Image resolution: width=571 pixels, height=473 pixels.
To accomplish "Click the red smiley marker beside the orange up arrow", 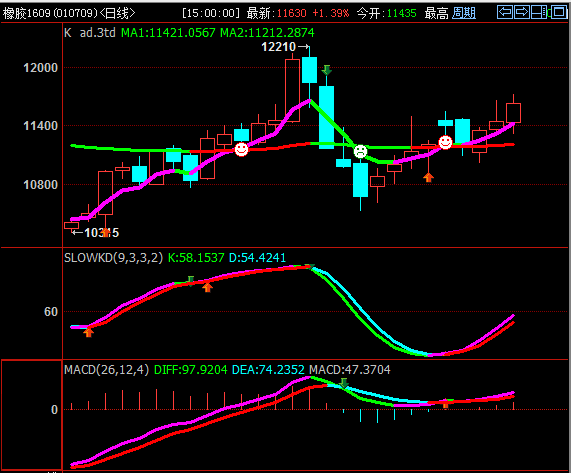I will pyautogui.click(x=445, y=142).
